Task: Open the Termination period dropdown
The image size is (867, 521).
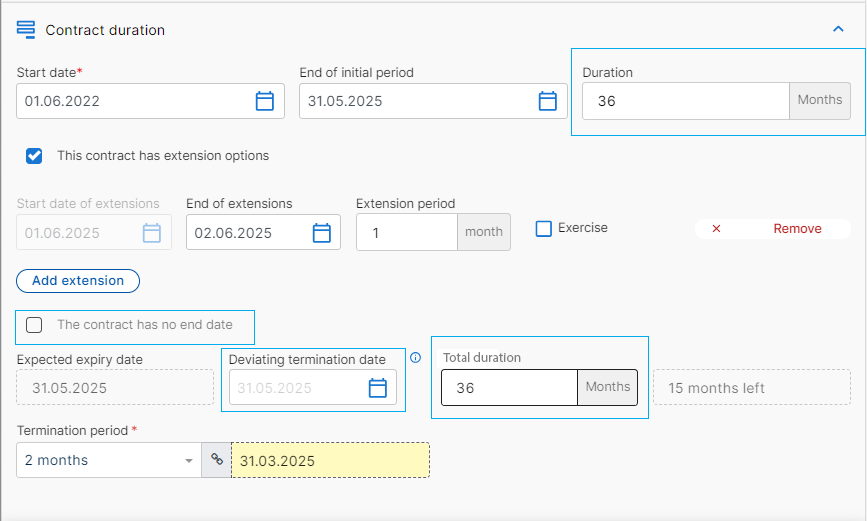Action: click(x=109, y=460)
